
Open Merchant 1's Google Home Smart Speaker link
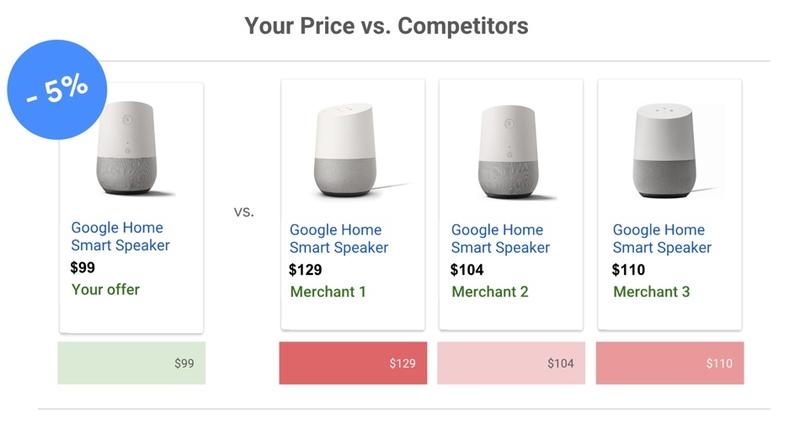point(338,239)
